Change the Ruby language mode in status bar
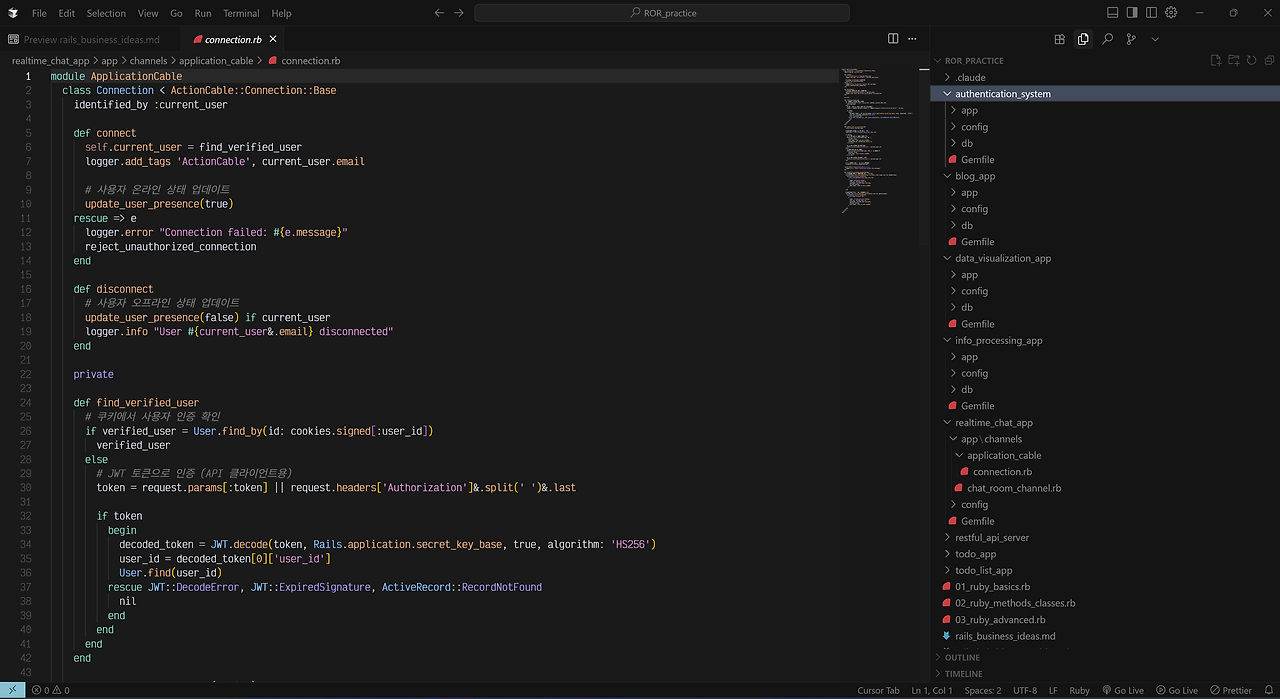The image size is (1280, 699). pyautogui.click(x=1079, y=690)
